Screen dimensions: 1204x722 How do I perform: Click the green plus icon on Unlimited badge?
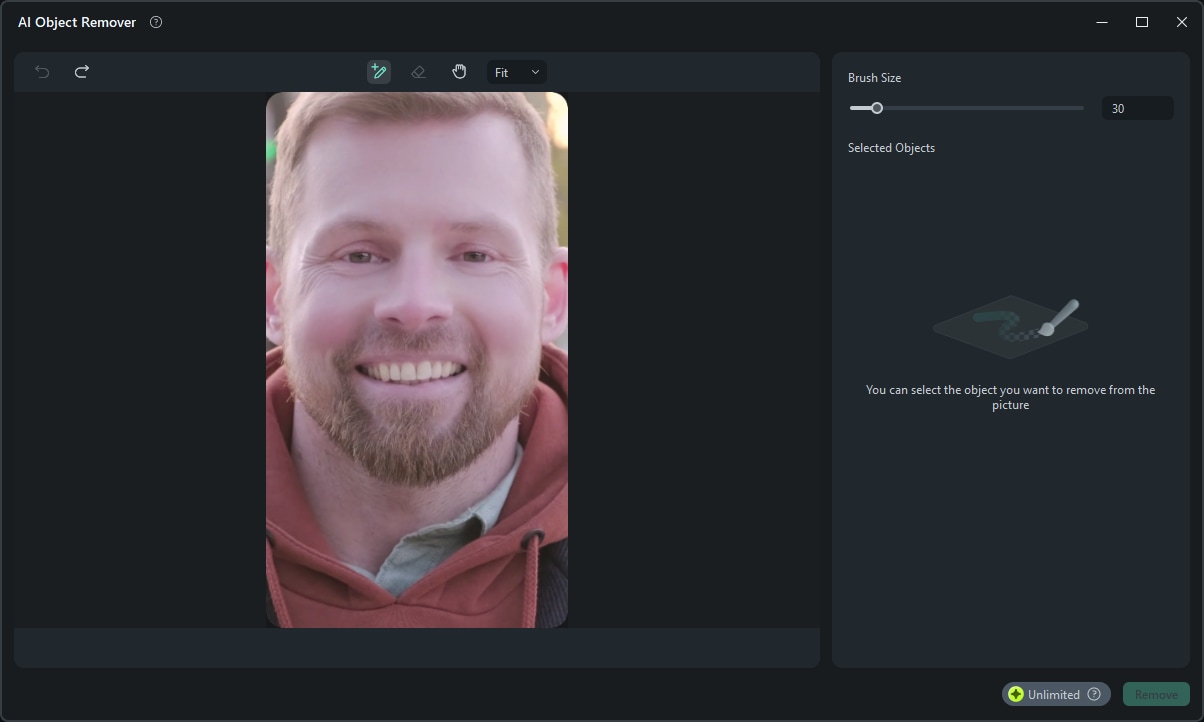pos(1016,694)
